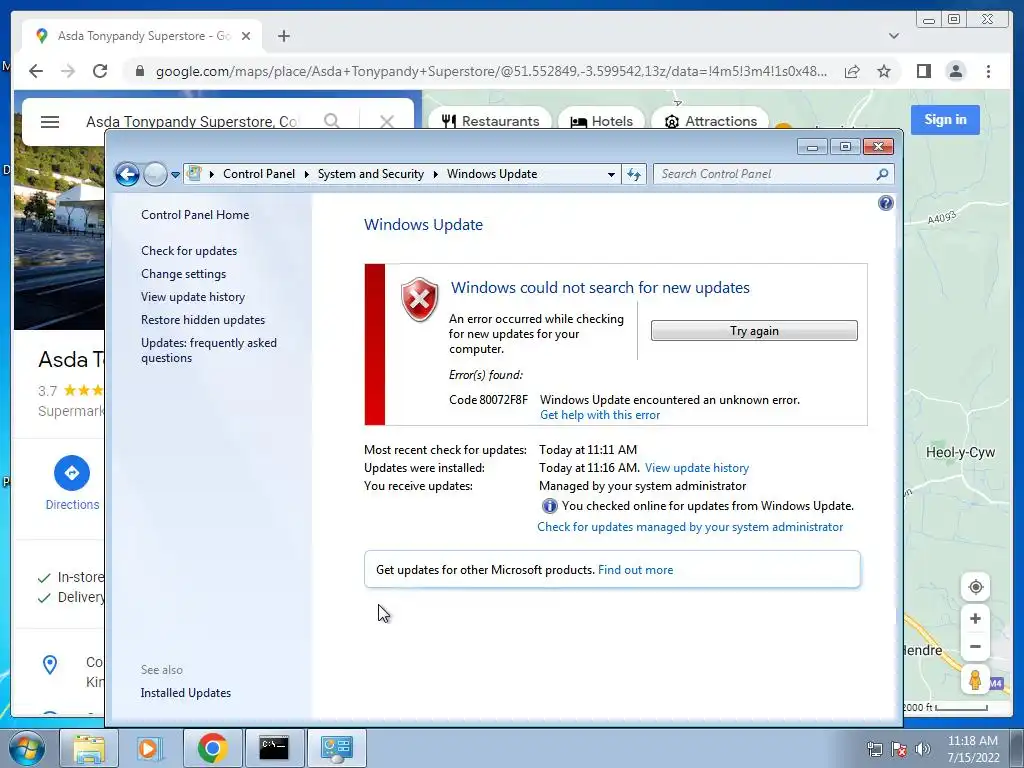Viewport: 1024px width, 768px height.
Task: Open the Windows Start menu
Action: [x=27, y=748]
